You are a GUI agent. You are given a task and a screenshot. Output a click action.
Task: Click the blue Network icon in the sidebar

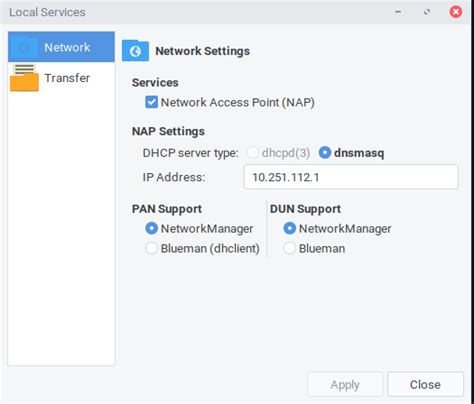coord(24,48)
